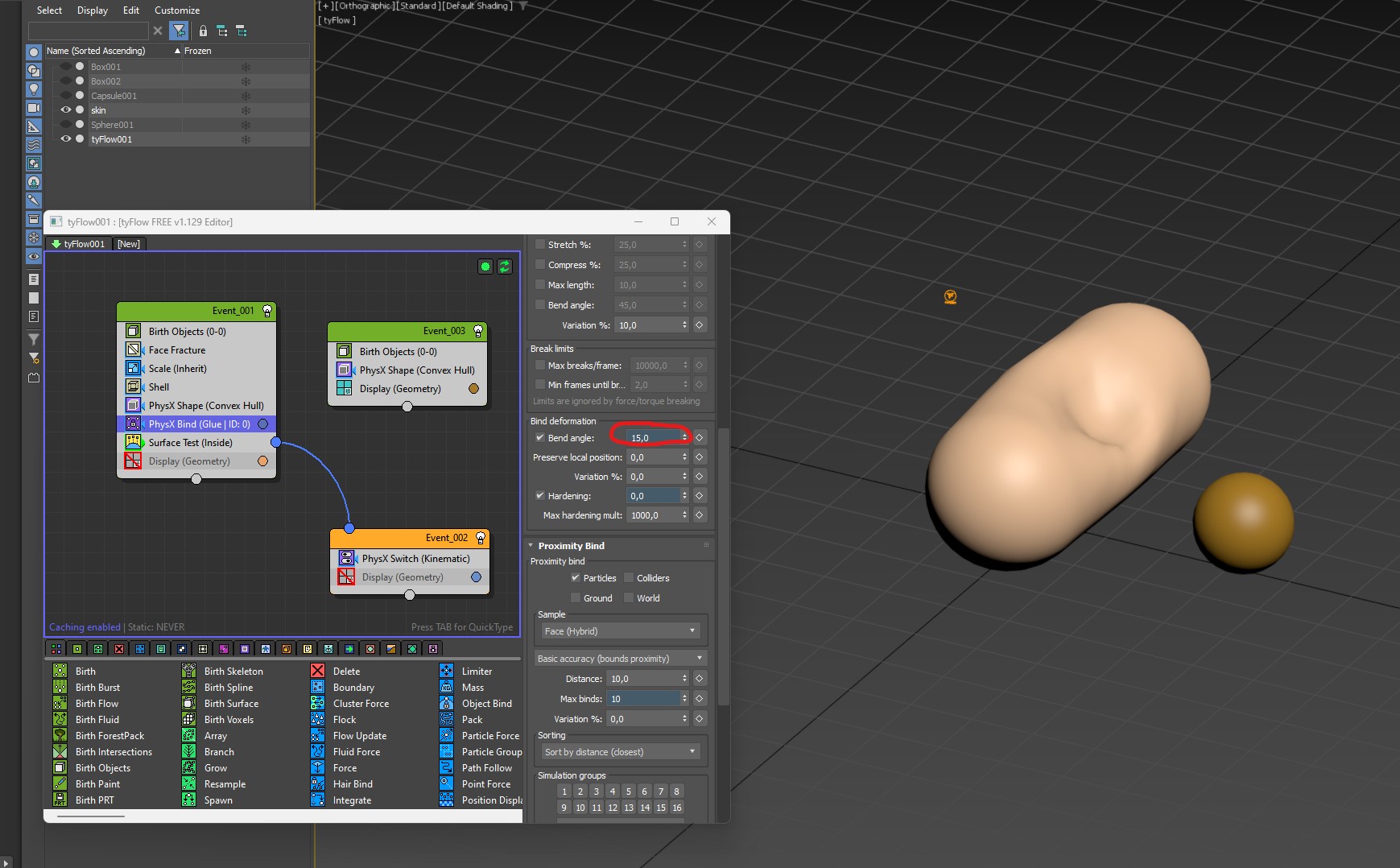Click the Bend angle value field
The image size is (1400, 868).
coord(654,438)
